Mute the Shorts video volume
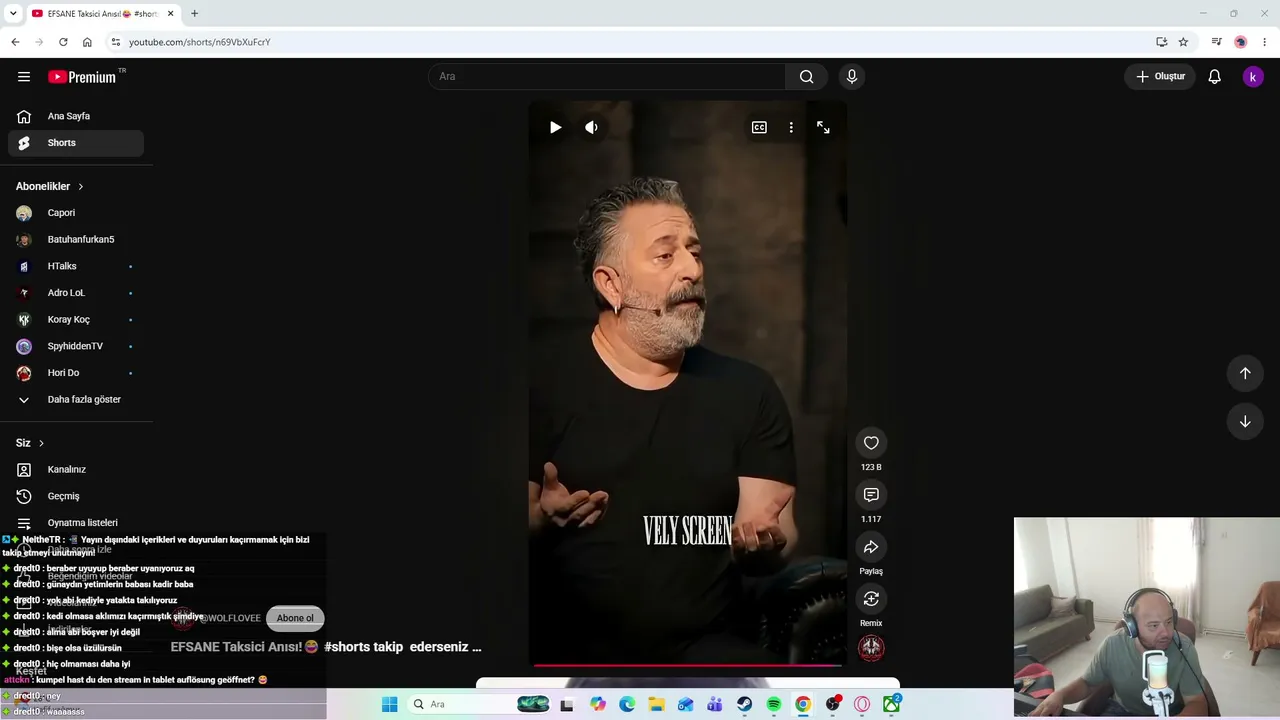Image resolution: width=1280 pixels, height=720 pixels. [591, 128]
